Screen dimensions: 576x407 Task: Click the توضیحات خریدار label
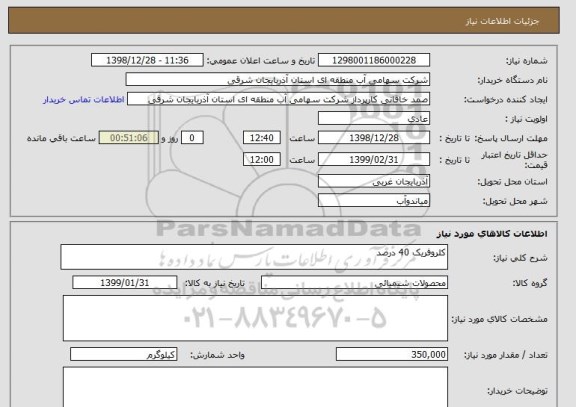(x=517, y=391)
